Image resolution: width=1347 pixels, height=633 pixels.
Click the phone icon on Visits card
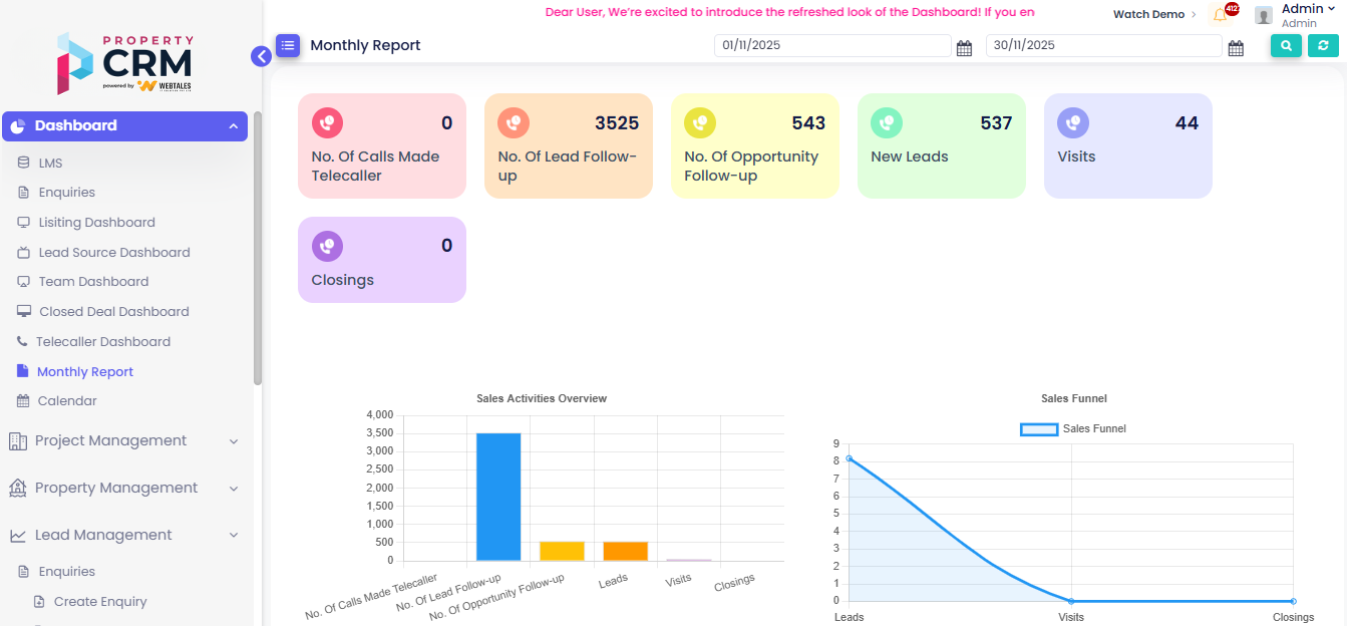1073,123
